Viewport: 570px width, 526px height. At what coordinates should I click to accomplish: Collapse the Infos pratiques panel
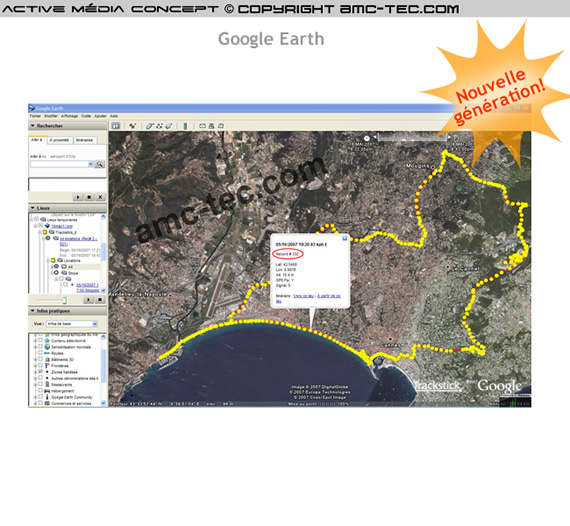[32, 311]
